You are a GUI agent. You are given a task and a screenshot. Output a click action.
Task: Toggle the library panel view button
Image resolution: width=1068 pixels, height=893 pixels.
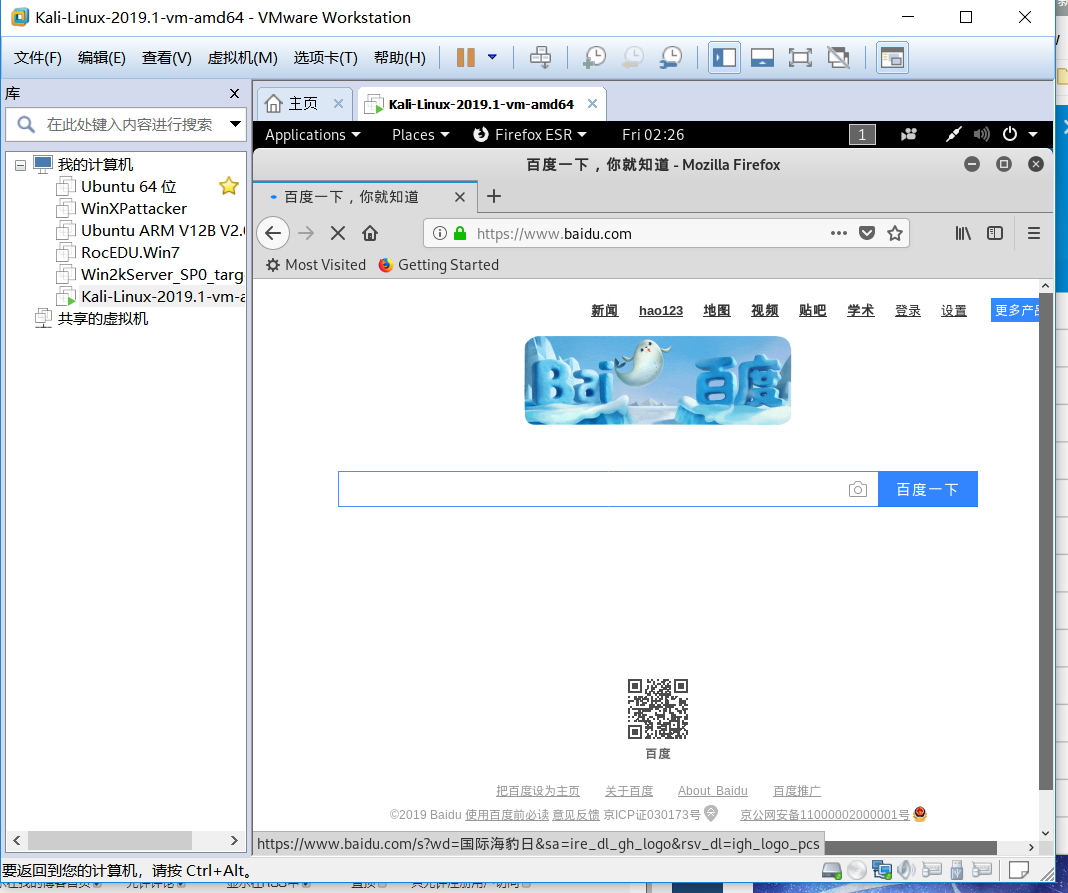click(724, 58)
